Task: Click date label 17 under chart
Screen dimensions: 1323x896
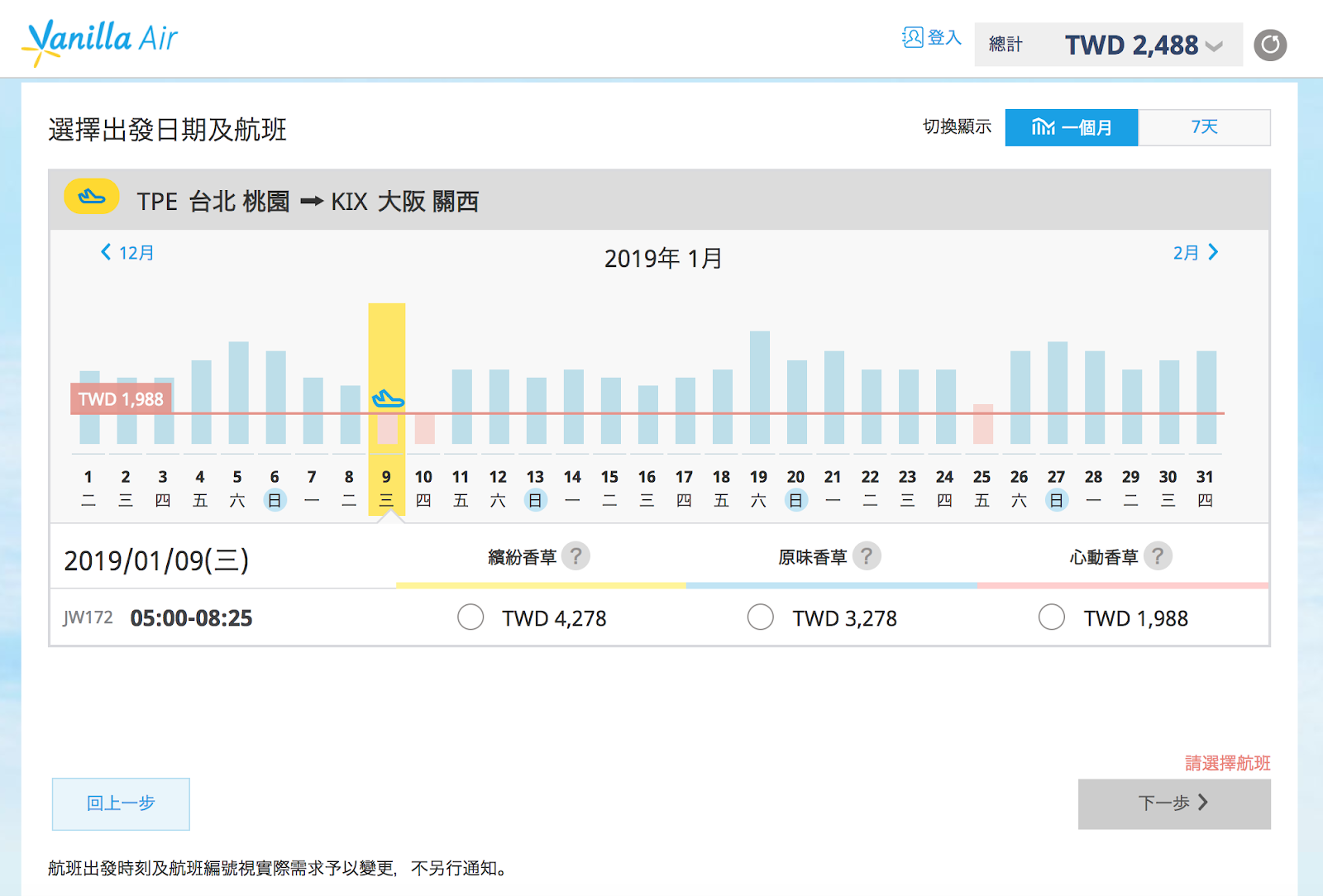Action: pyautogui.click(x=684, y=488)
